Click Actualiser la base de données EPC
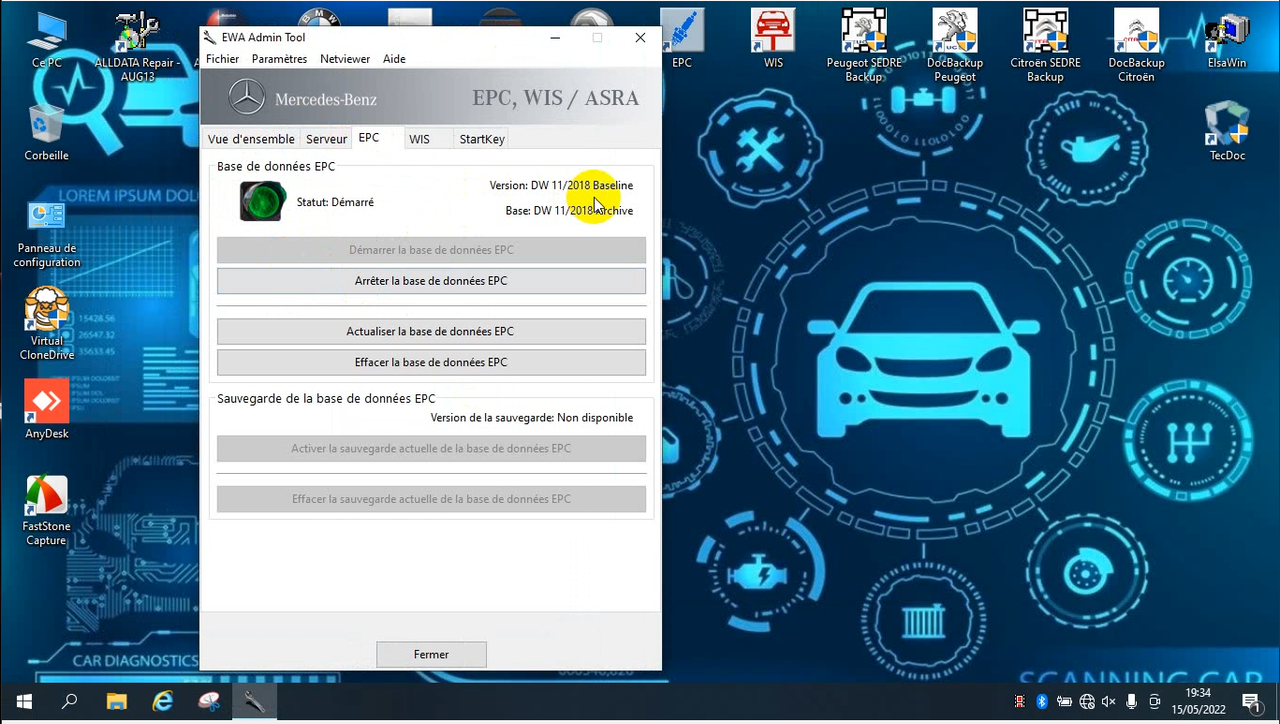1280x724 pixels. pyautogui.click(x=431, y=331)
